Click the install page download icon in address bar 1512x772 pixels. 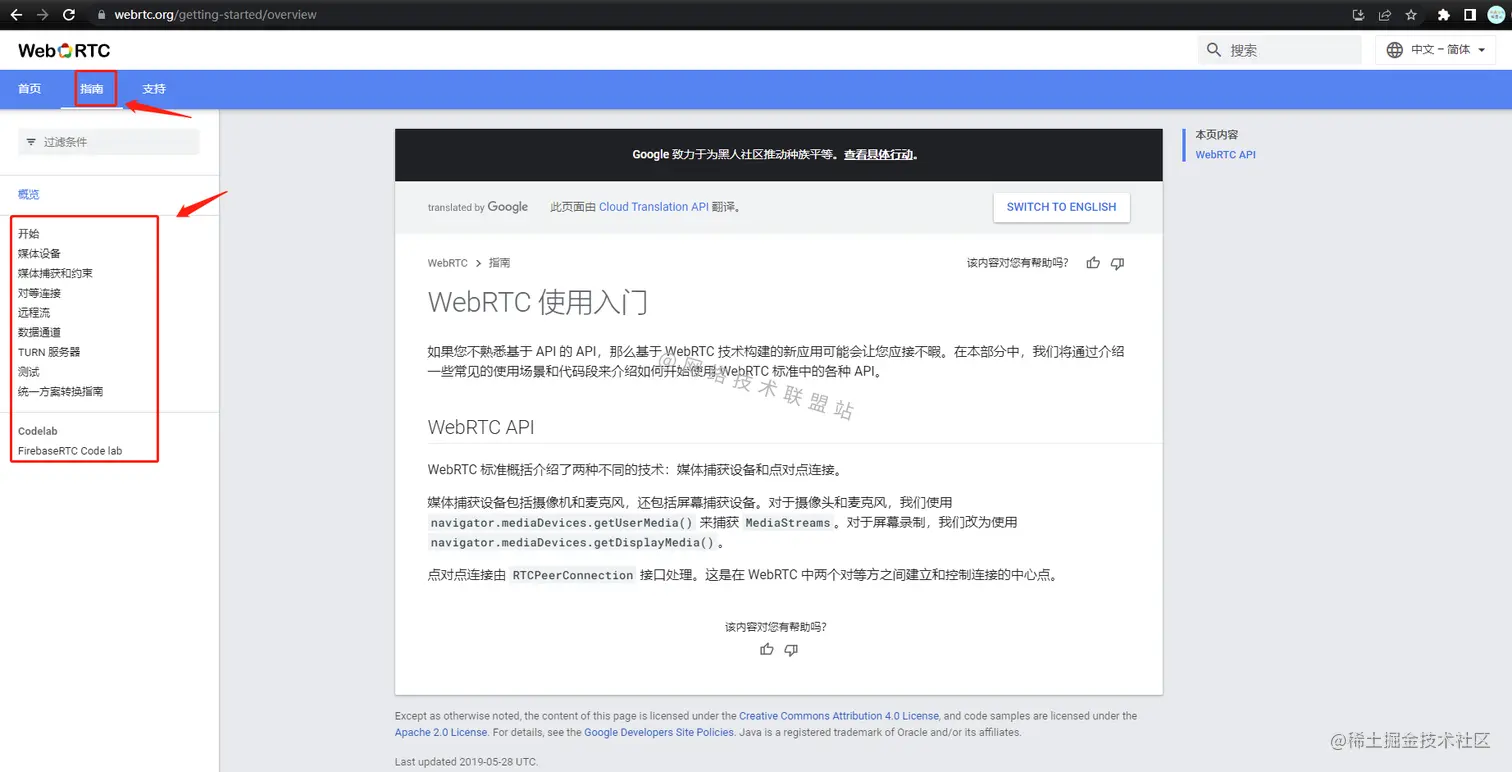click(1356, 15)
